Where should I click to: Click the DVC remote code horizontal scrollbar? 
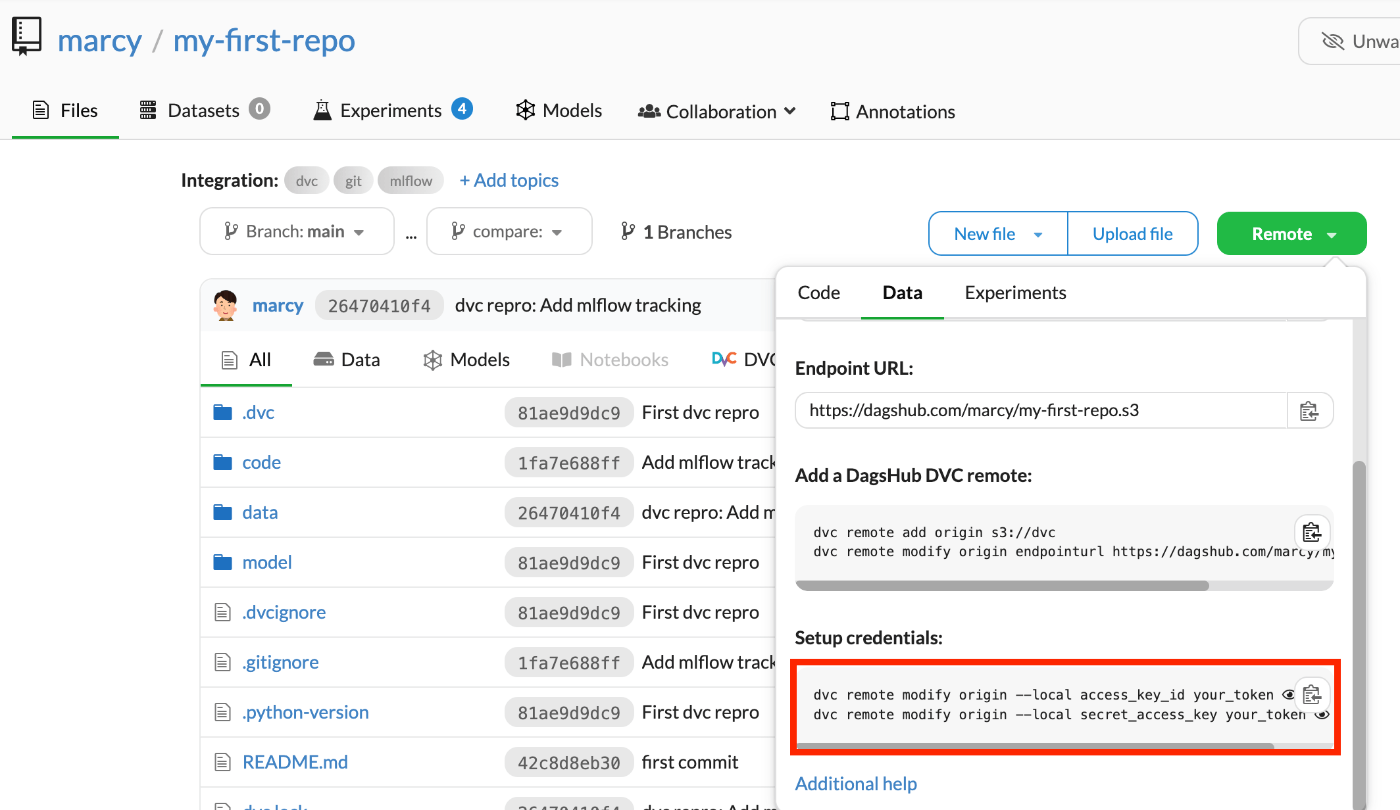point(1003,586)
